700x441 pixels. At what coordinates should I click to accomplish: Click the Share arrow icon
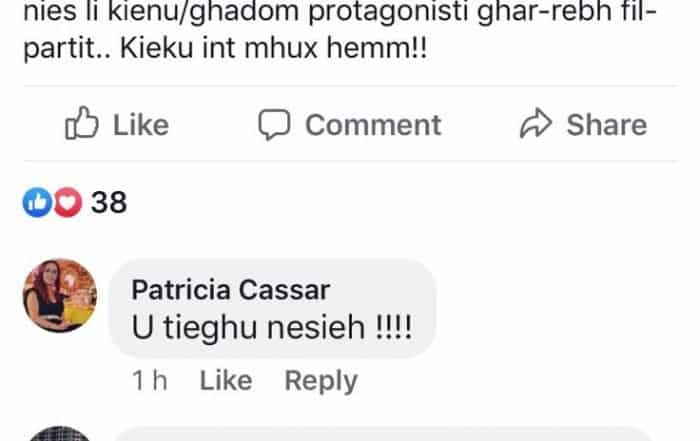pyautogui.click(x=536, y=123)
